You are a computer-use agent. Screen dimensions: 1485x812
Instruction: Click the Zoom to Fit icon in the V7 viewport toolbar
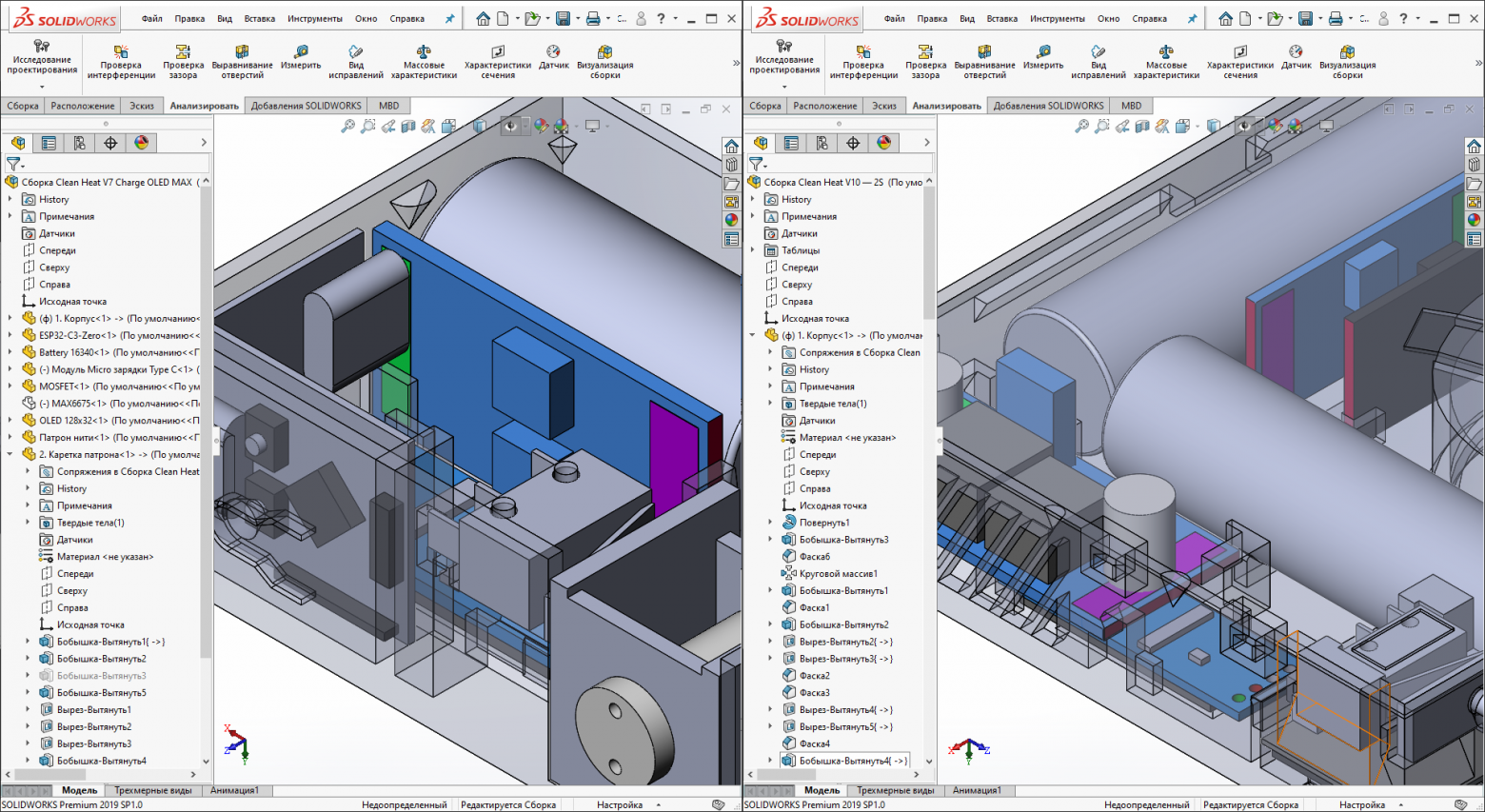point(348,126)
